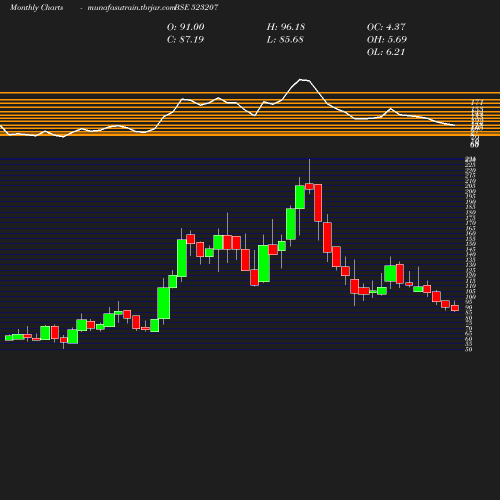Click the "171" indicator axis label
Viewport: 500px width, 500px height.
pyautogui.click(x=477, y=102)
